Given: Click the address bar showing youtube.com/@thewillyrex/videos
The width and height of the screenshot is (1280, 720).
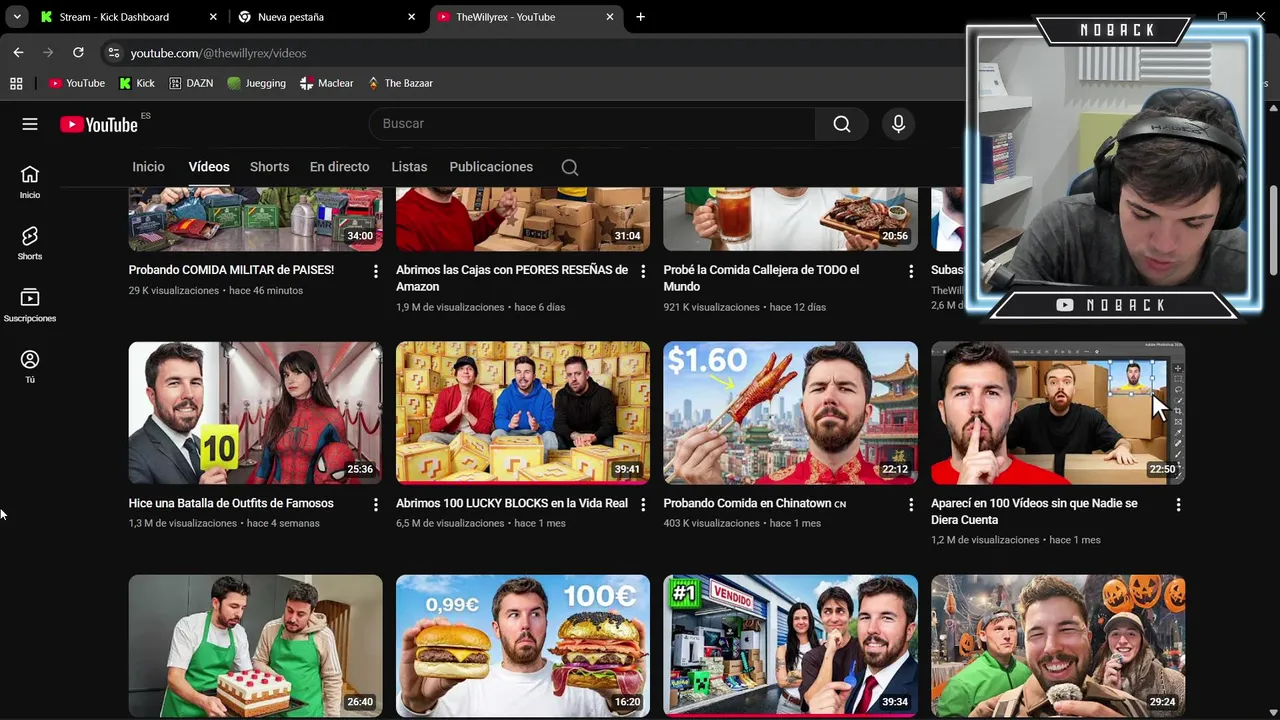Looking at the screenshot, I should (218, 53).
